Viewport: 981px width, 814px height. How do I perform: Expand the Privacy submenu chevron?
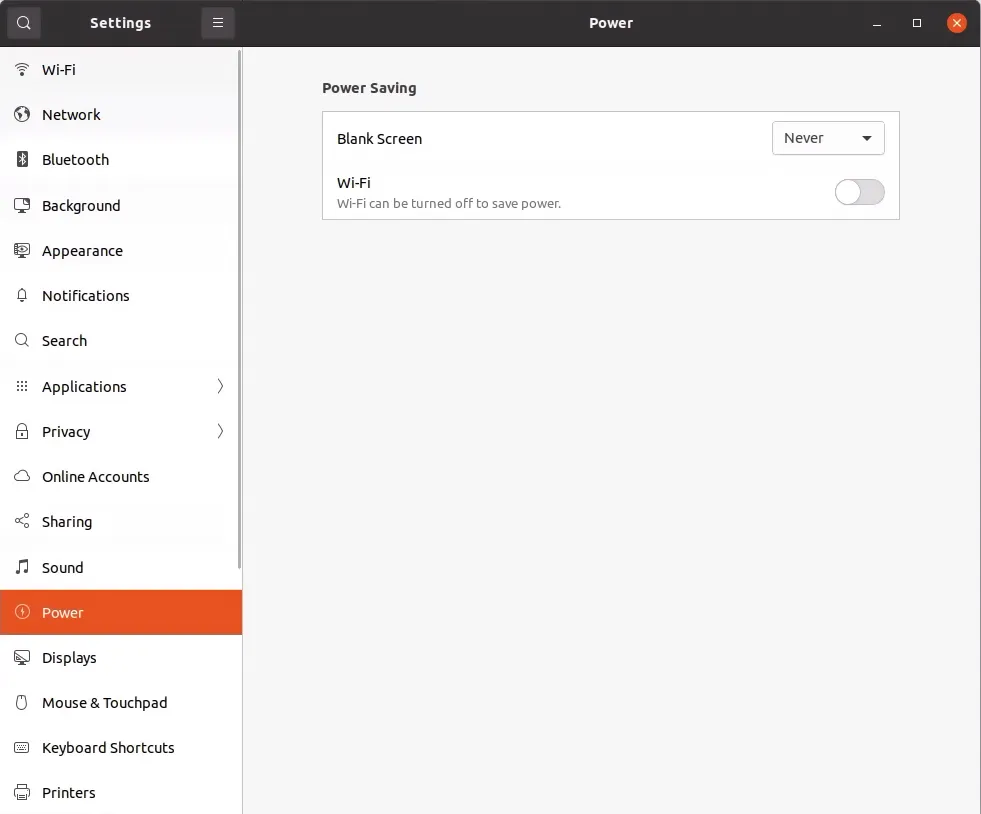coord(220,431)
